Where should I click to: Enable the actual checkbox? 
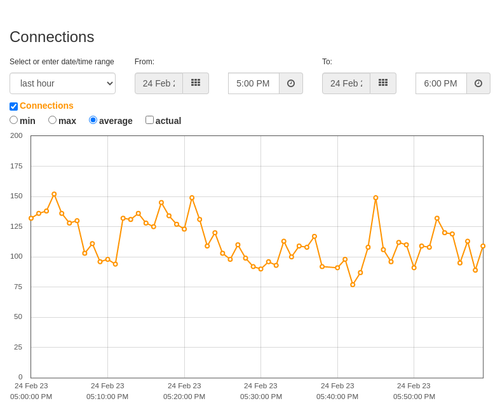coord(149,120)
